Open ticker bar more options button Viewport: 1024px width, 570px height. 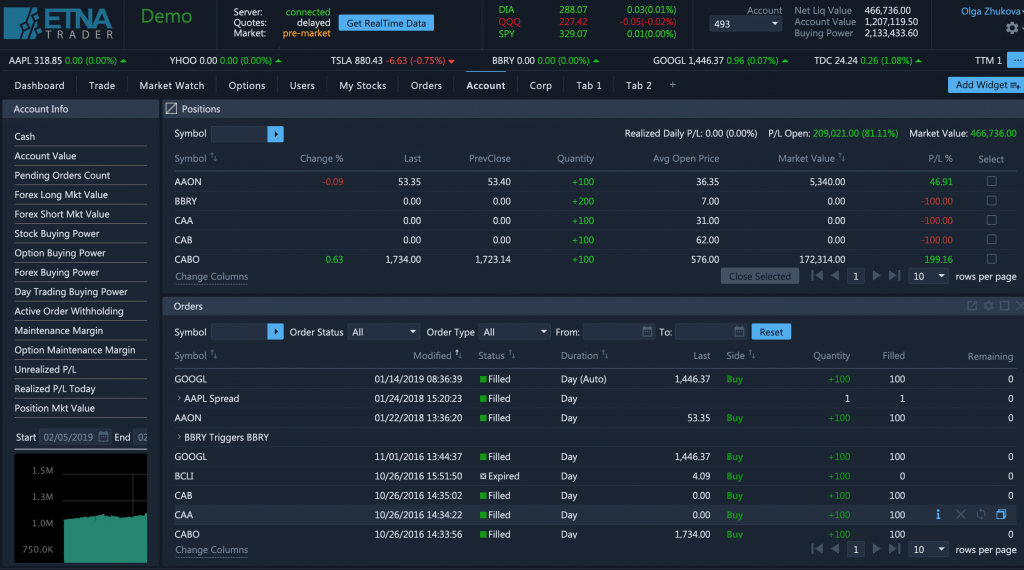pyautogui.click(x=1016, y=60)
